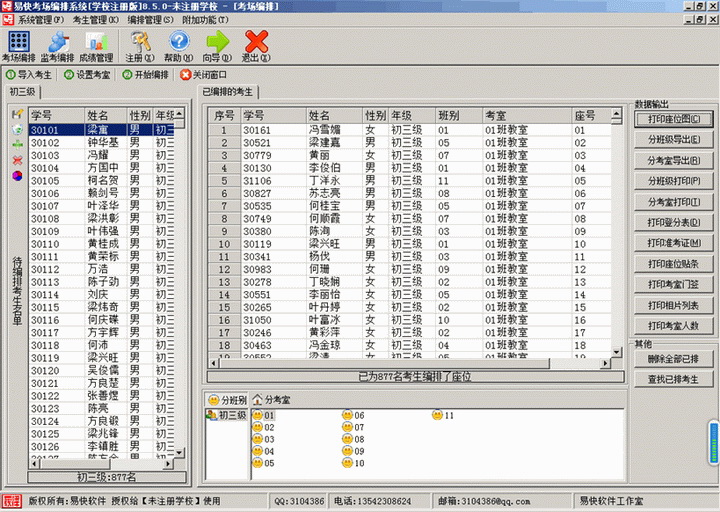Open the 系统管理 menu

click(41, 19)
